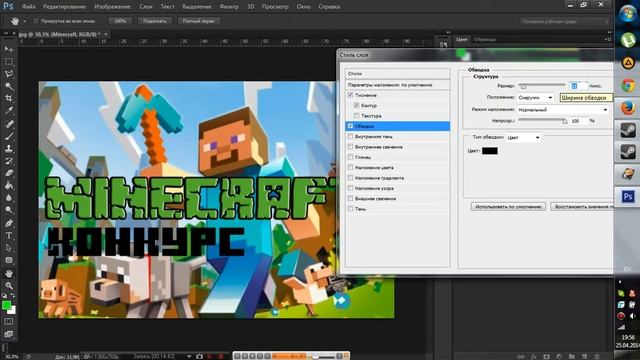Select the Magic Wand tool
This screenshot has width=640, height=360.
coord(9,86)
